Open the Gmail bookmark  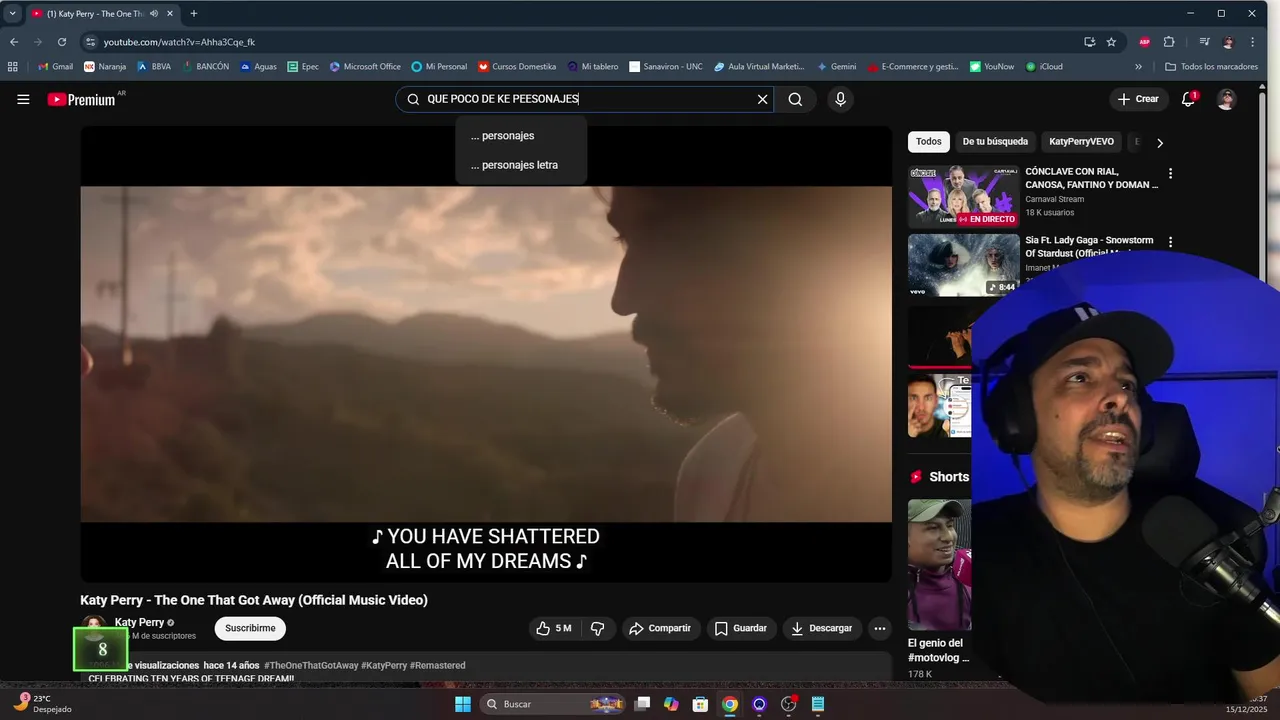point(54,67)
